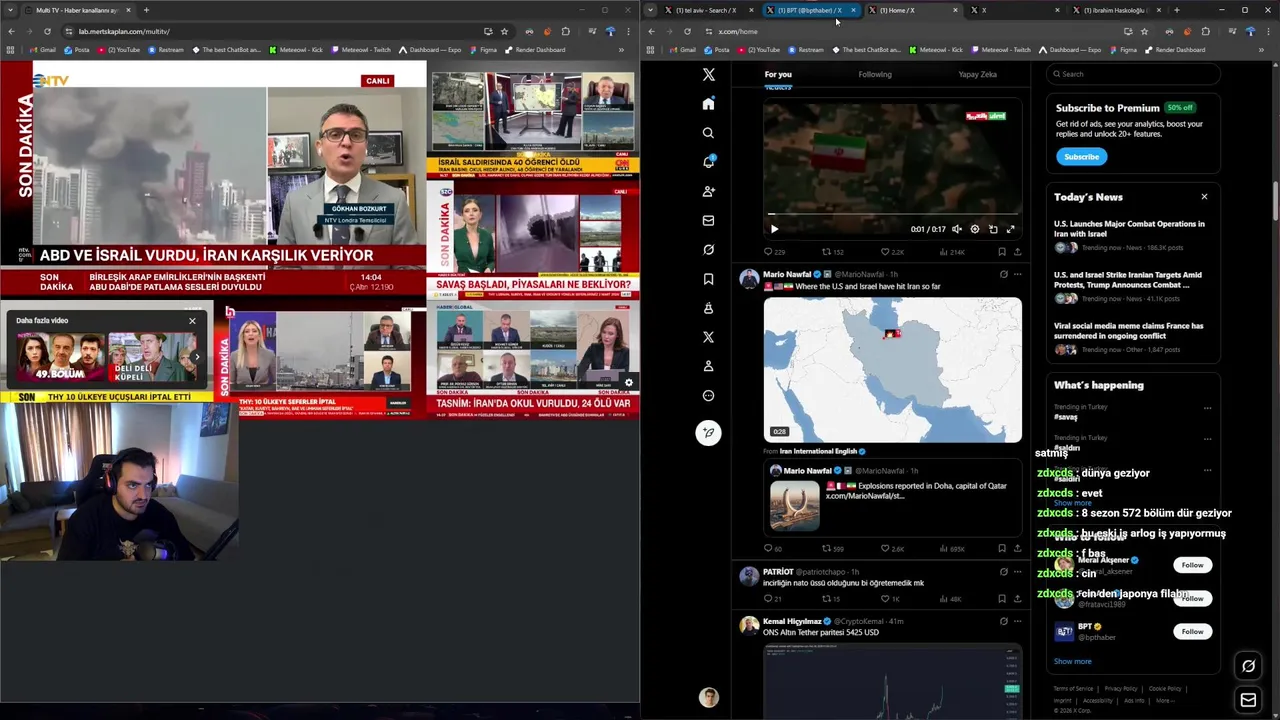Bookmark lab.mertskaplan.com page with star icon

504,31
